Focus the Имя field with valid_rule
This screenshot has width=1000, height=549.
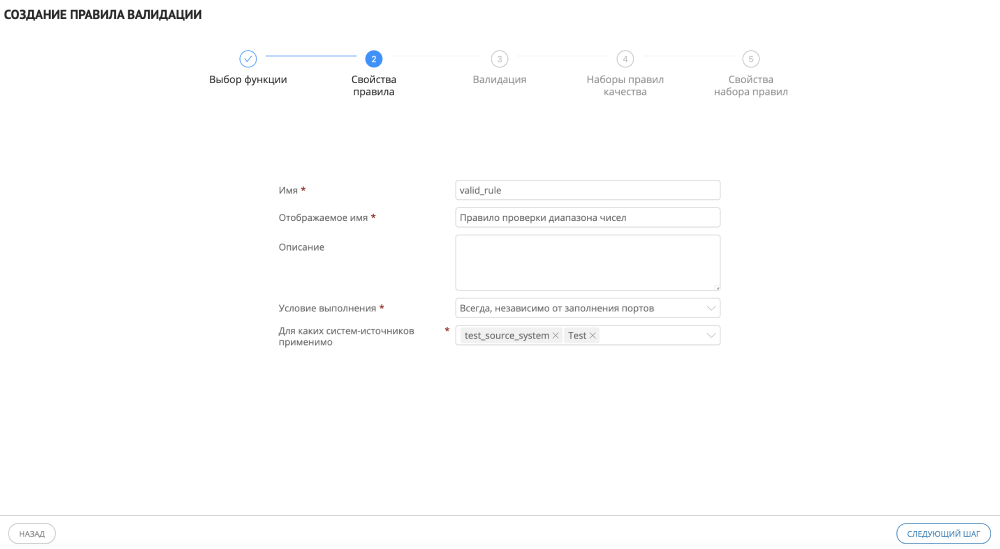(587, 190)
